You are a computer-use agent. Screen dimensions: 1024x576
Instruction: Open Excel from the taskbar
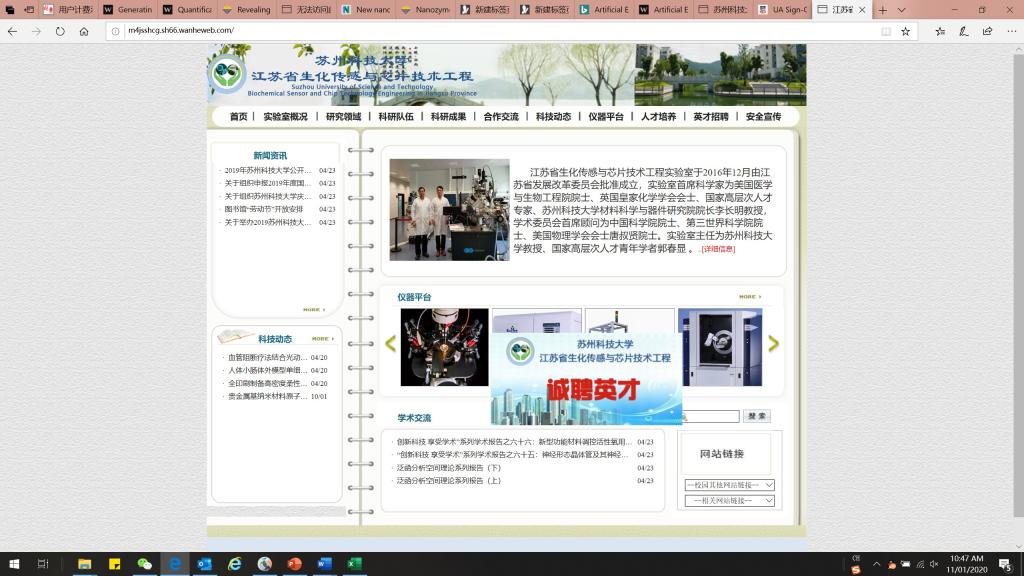tap(354, 564)
